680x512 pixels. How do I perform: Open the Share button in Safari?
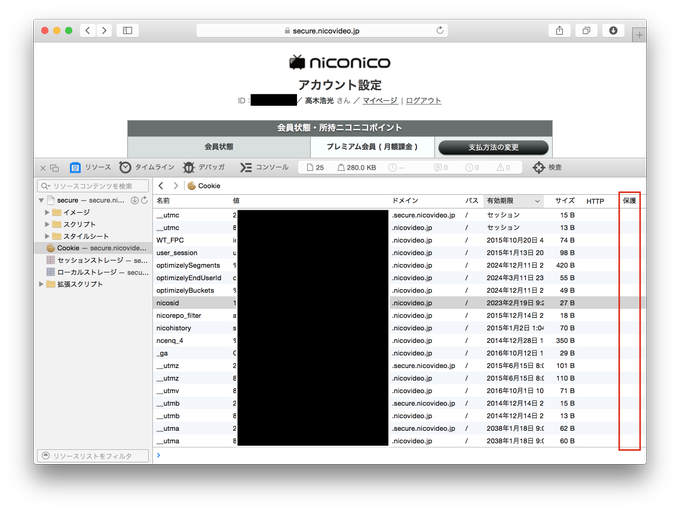[559, 30]
